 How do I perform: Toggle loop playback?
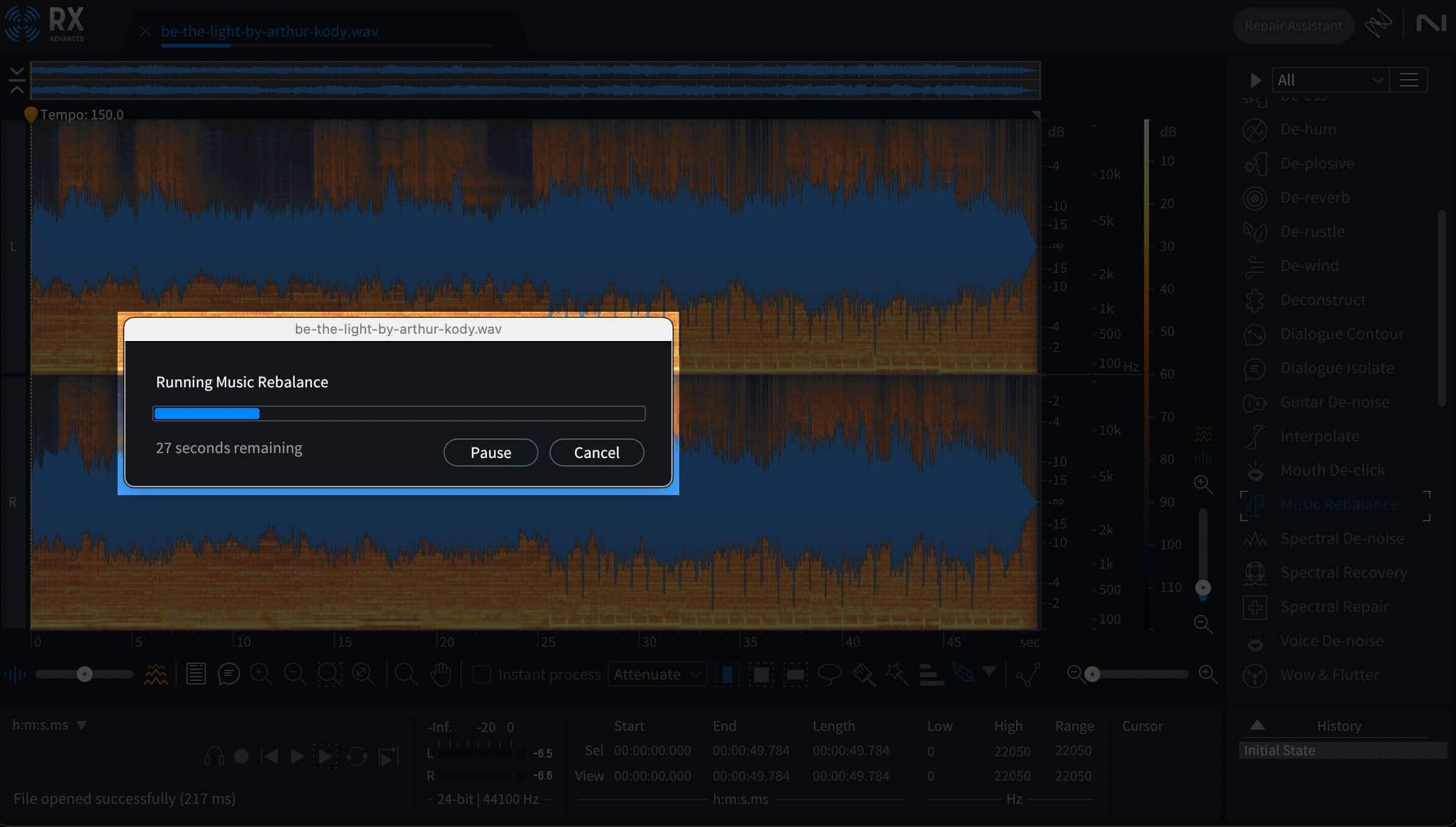tap(357, 756)
